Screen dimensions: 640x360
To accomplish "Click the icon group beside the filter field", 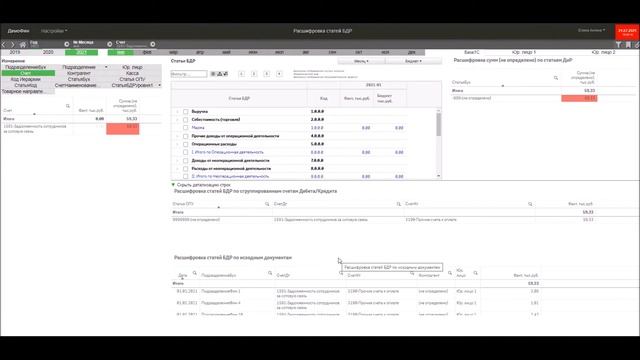I will click(x=219, y=74).
